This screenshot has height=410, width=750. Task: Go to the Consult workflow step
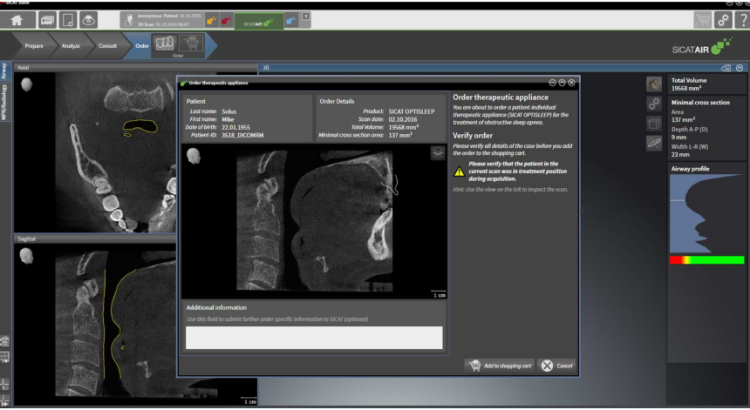(107, 46)
